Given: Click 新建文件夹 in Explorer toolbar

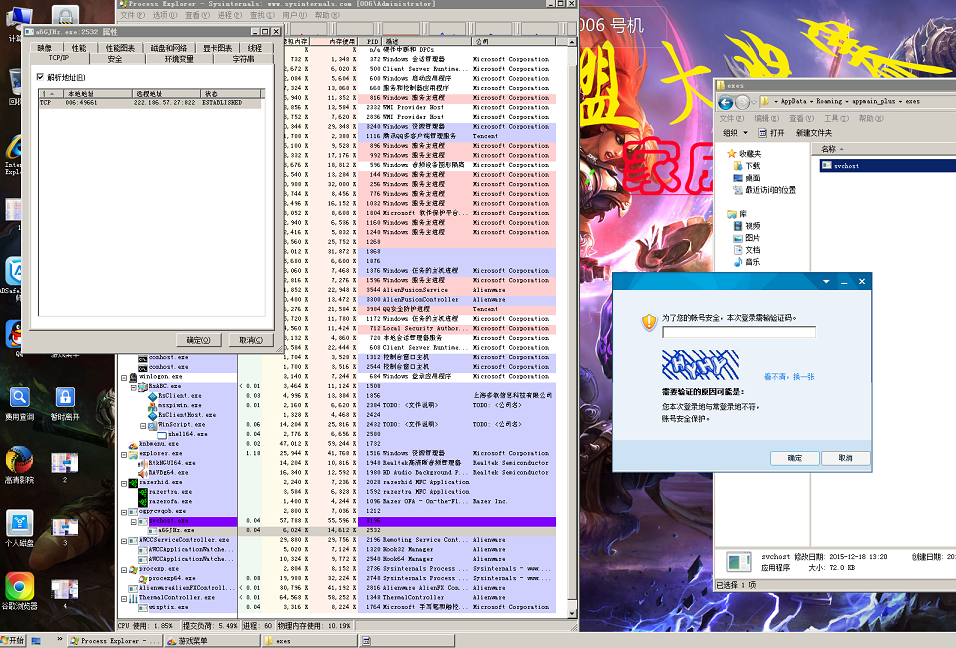Looking at the screenshot, I should 813,133.
